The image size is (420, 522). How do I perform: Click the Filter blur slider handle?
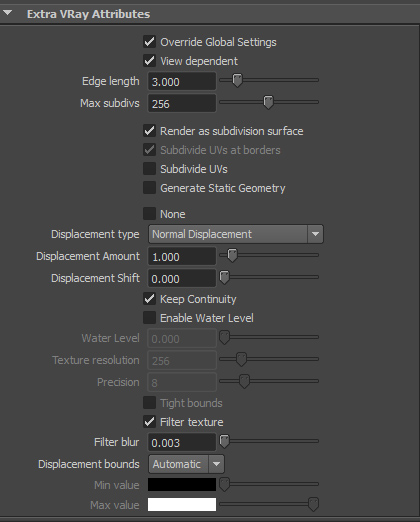225,441
